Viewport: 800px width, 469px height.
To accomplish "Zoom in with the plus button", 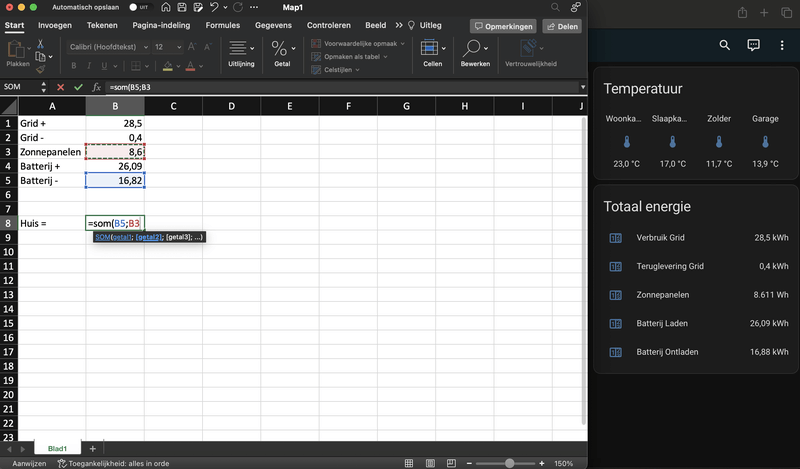I will 541,463.
